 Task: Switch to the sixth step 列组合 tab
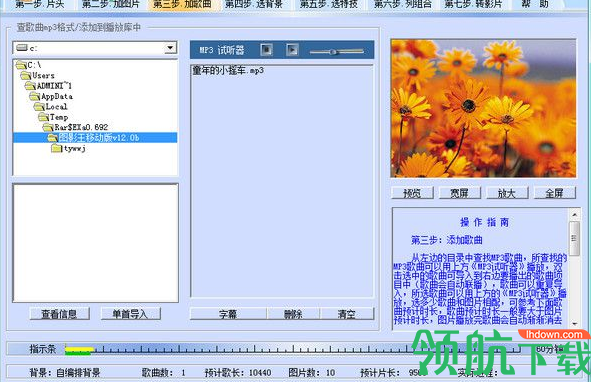coord(402,5)
